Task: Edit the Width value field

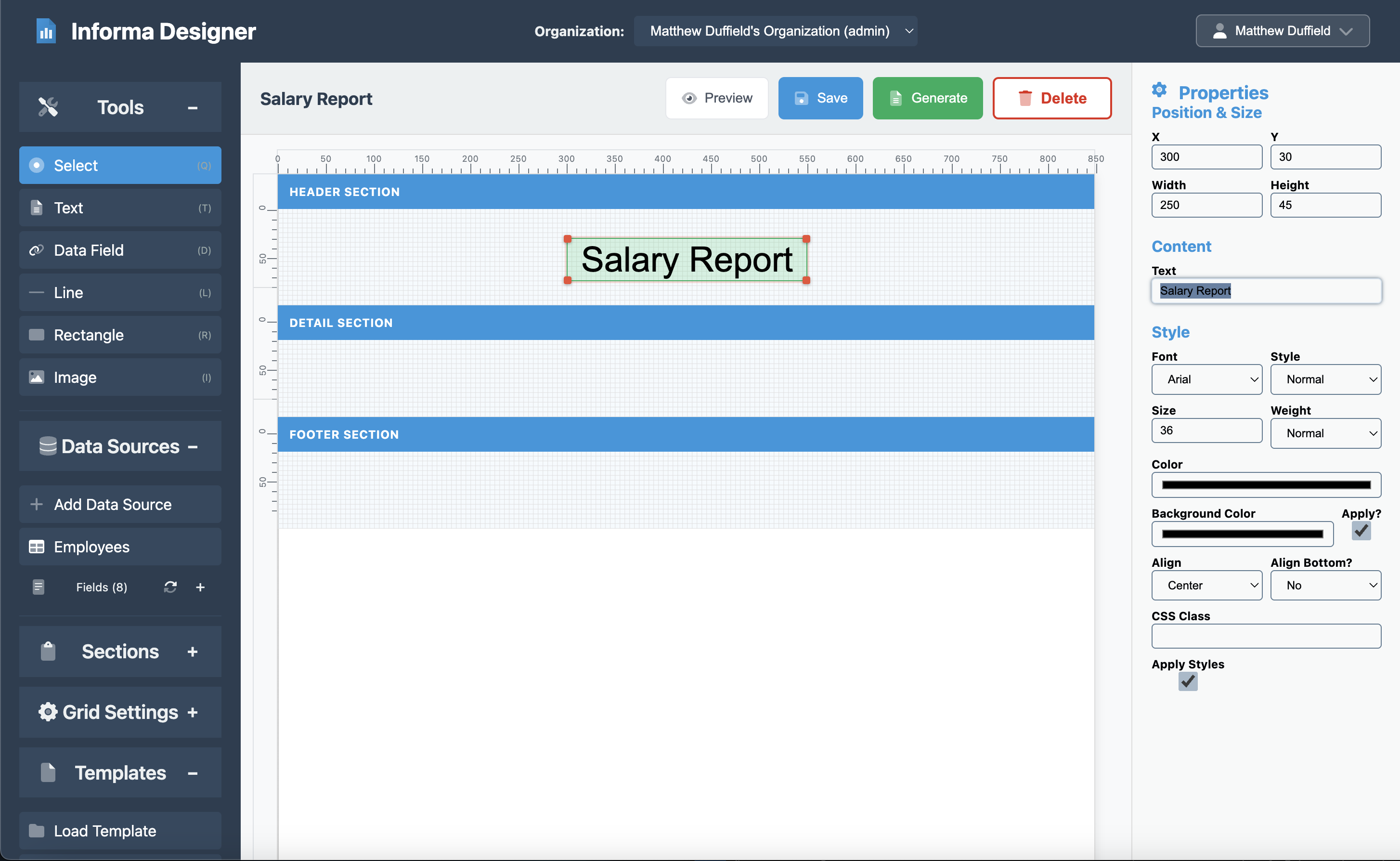Action: point(1206,205)
